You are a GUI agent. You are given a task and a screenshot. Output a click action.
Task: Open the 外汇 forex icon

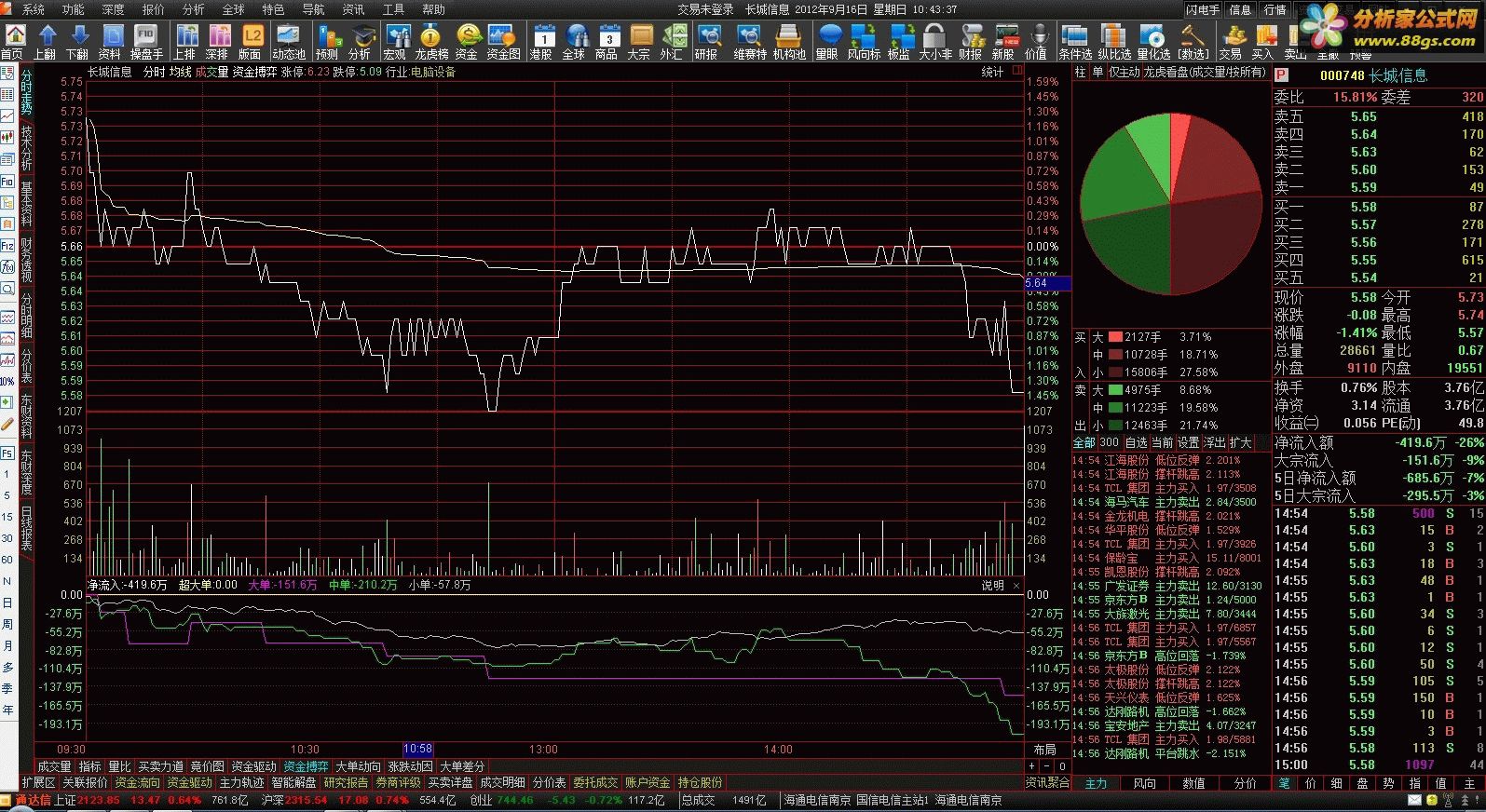tap(672, 42)
